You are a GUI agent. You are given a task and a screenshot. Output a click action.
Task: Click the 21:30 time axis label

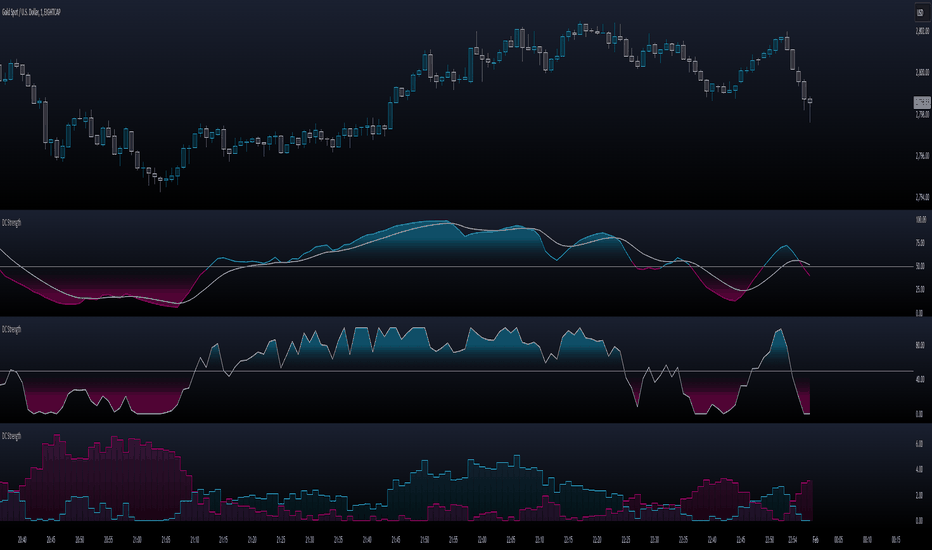310,540
